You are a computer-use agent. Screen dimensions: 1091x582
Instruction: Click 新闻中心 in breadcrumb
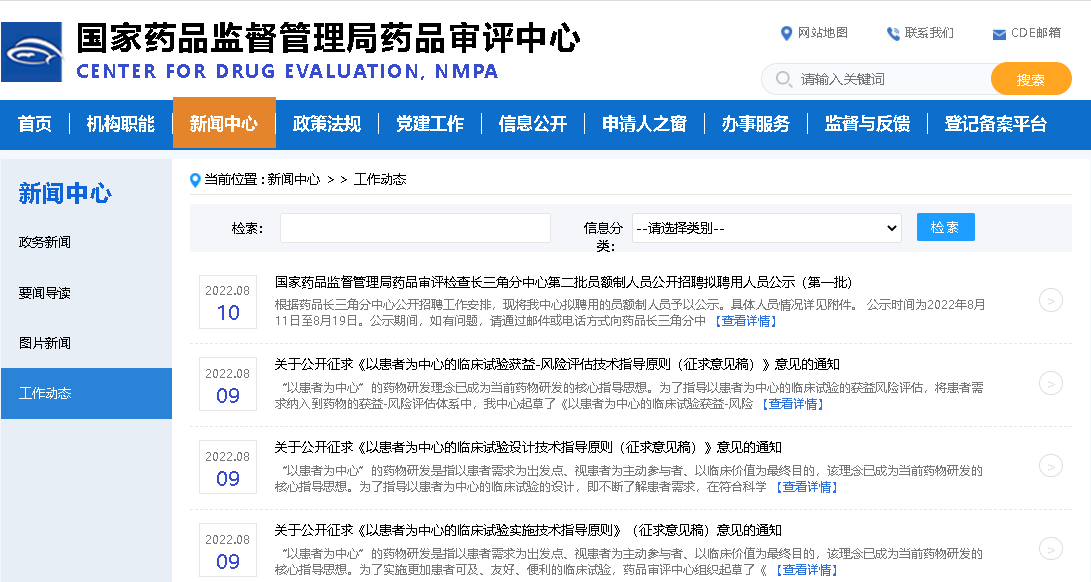coord(294,180)
